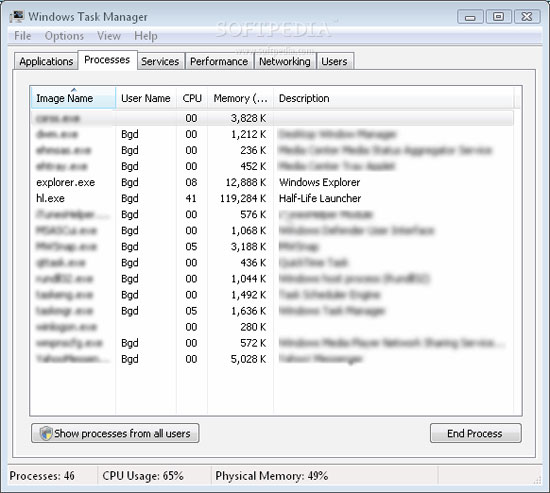Click the 1,492 K memory value
Screen dimensions: 550x493
(x=248, y=295)
